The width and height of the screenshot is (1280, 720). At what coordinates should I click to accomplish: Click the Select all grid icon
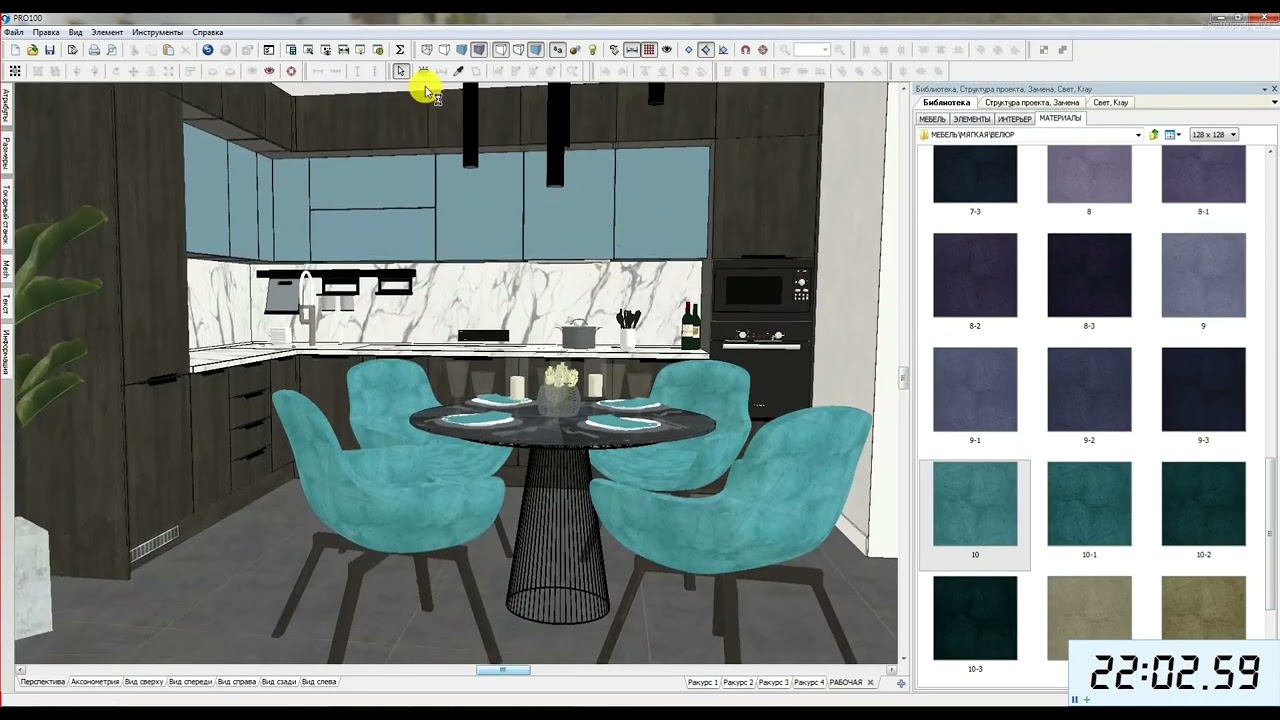[15, 71]
